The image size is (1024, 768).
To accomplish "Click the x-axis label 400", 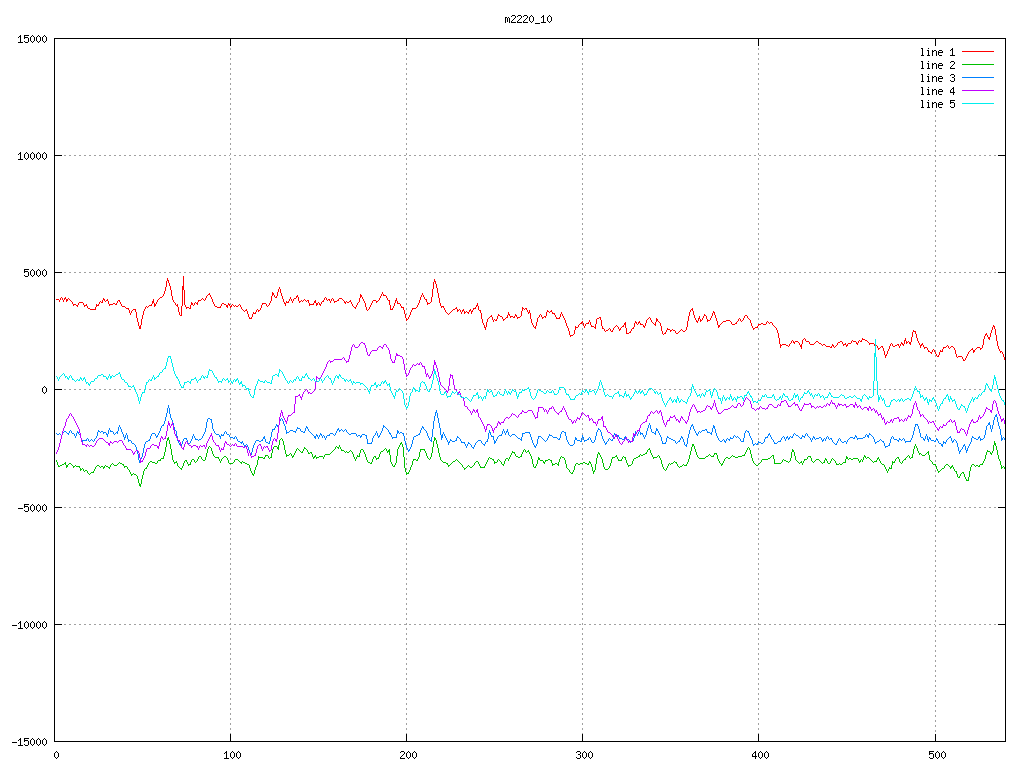I will [x=761, y=756].
